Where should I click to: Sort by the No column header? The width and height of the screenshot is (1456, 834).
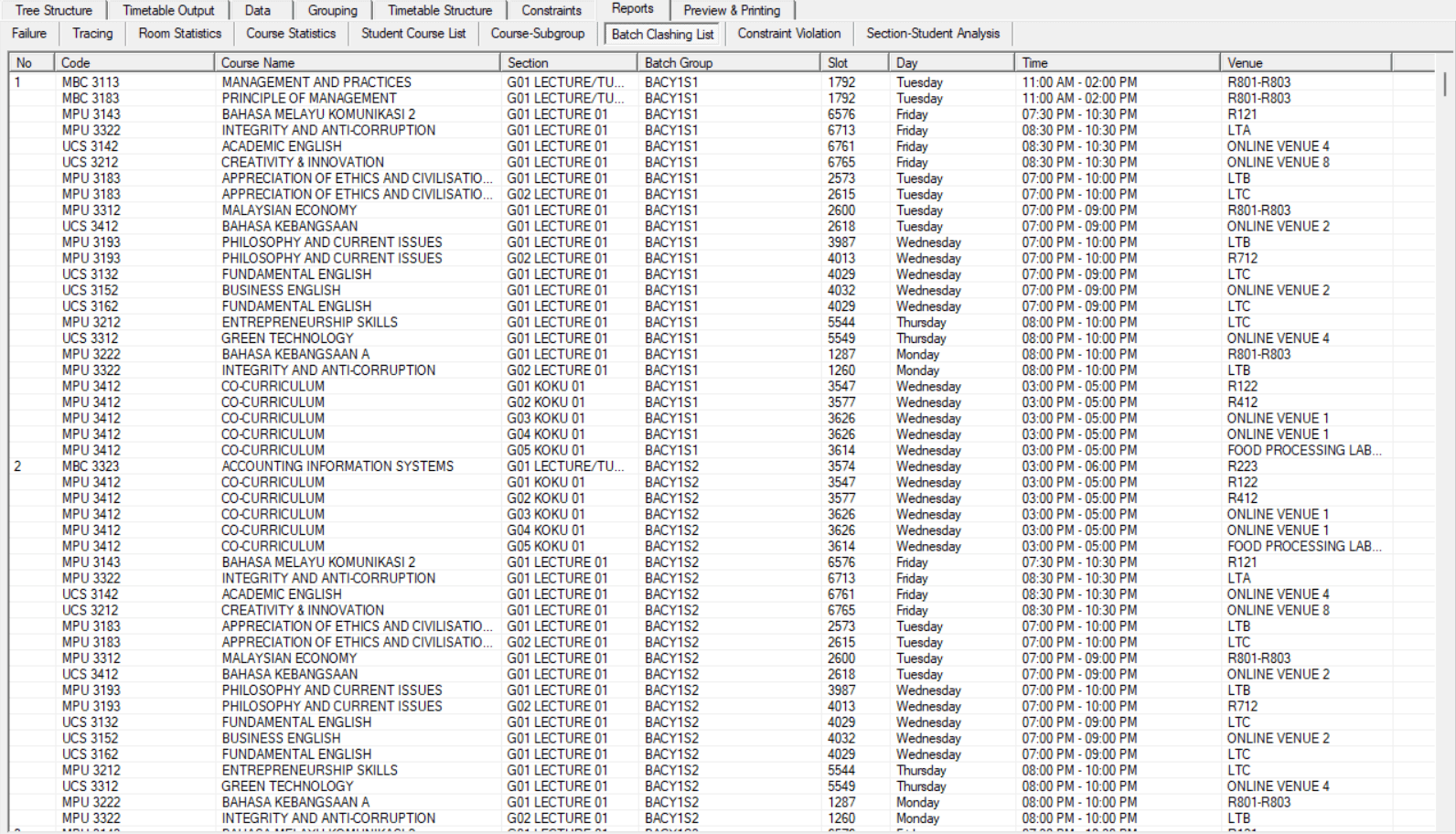tap(32, 62)
